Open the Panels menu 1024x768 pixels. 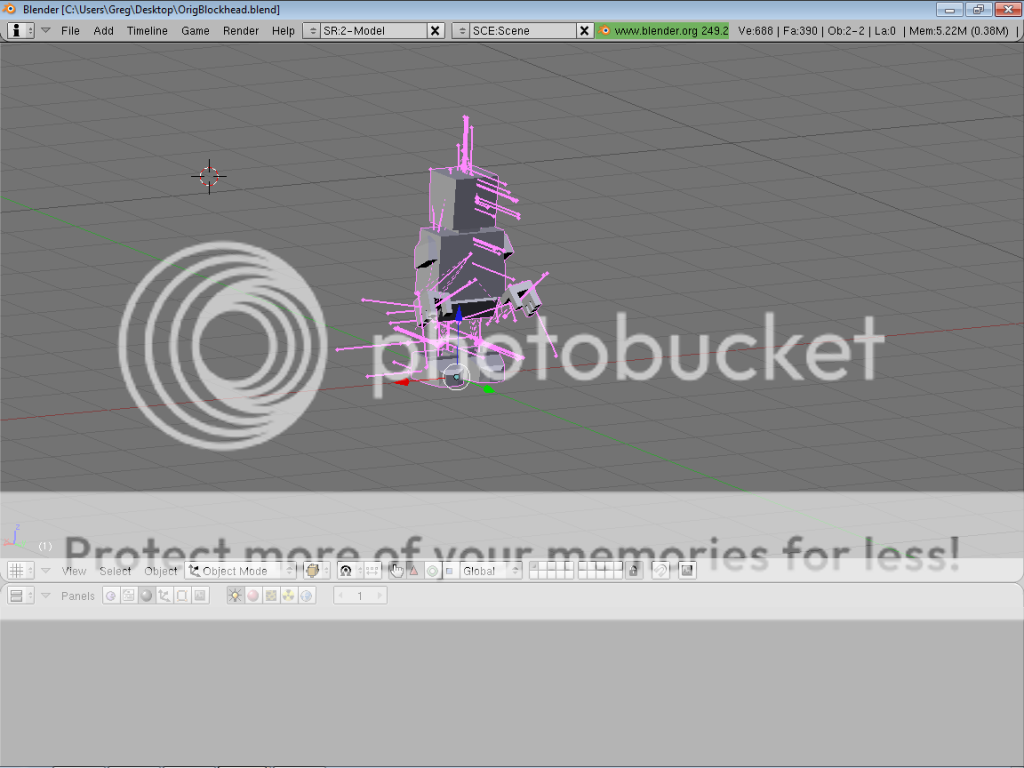(78, 596)
